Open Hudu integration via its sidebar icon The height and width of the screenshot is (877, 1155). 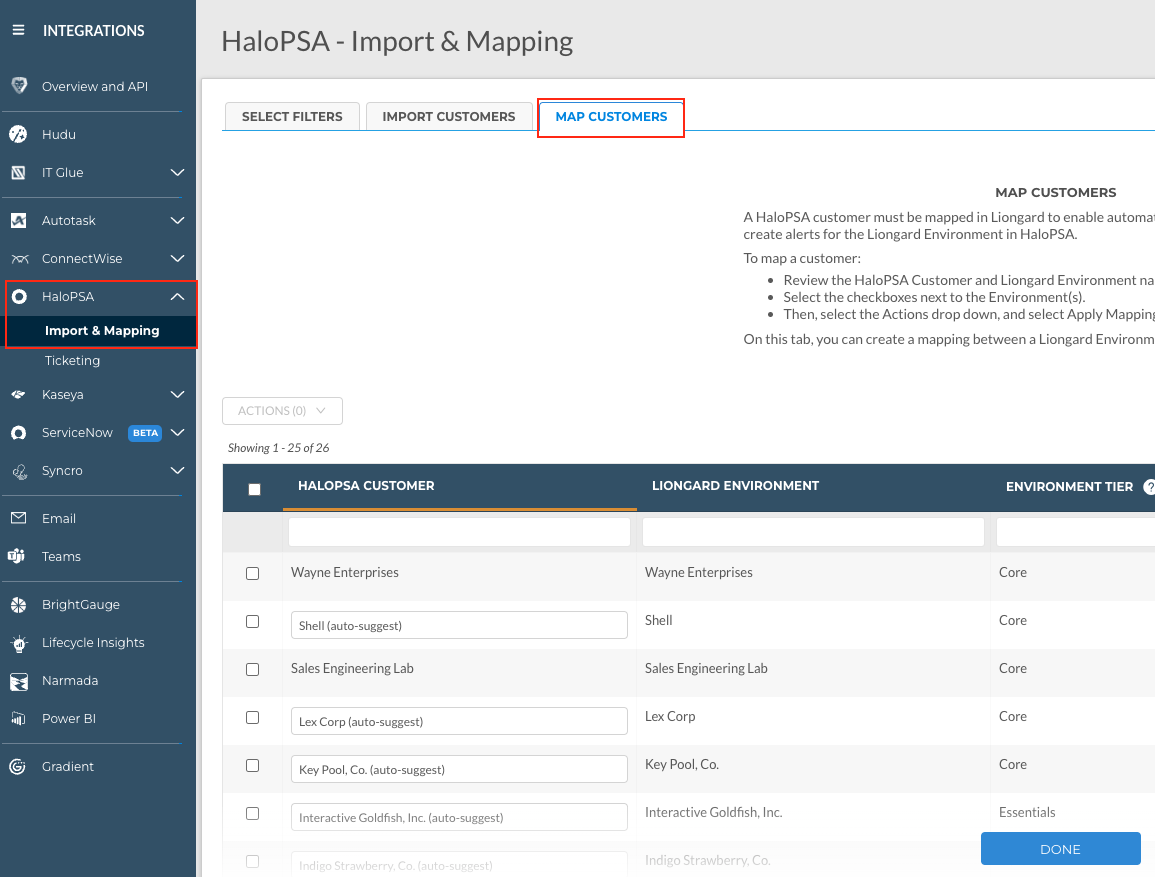pyautogui.click(x=18, y=135)
